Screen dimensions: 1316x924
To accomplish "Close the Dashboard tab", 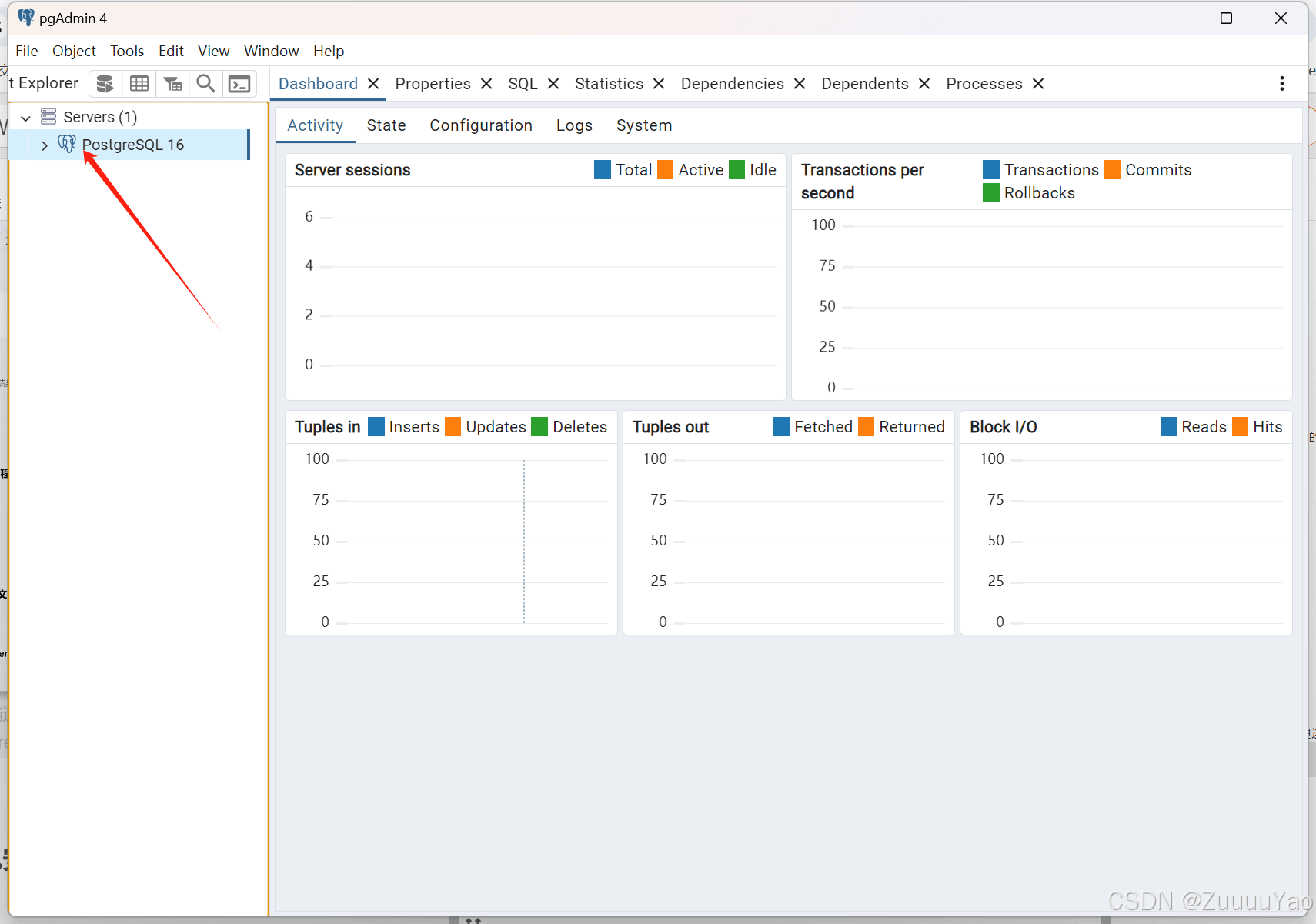I will pos(373,84).
